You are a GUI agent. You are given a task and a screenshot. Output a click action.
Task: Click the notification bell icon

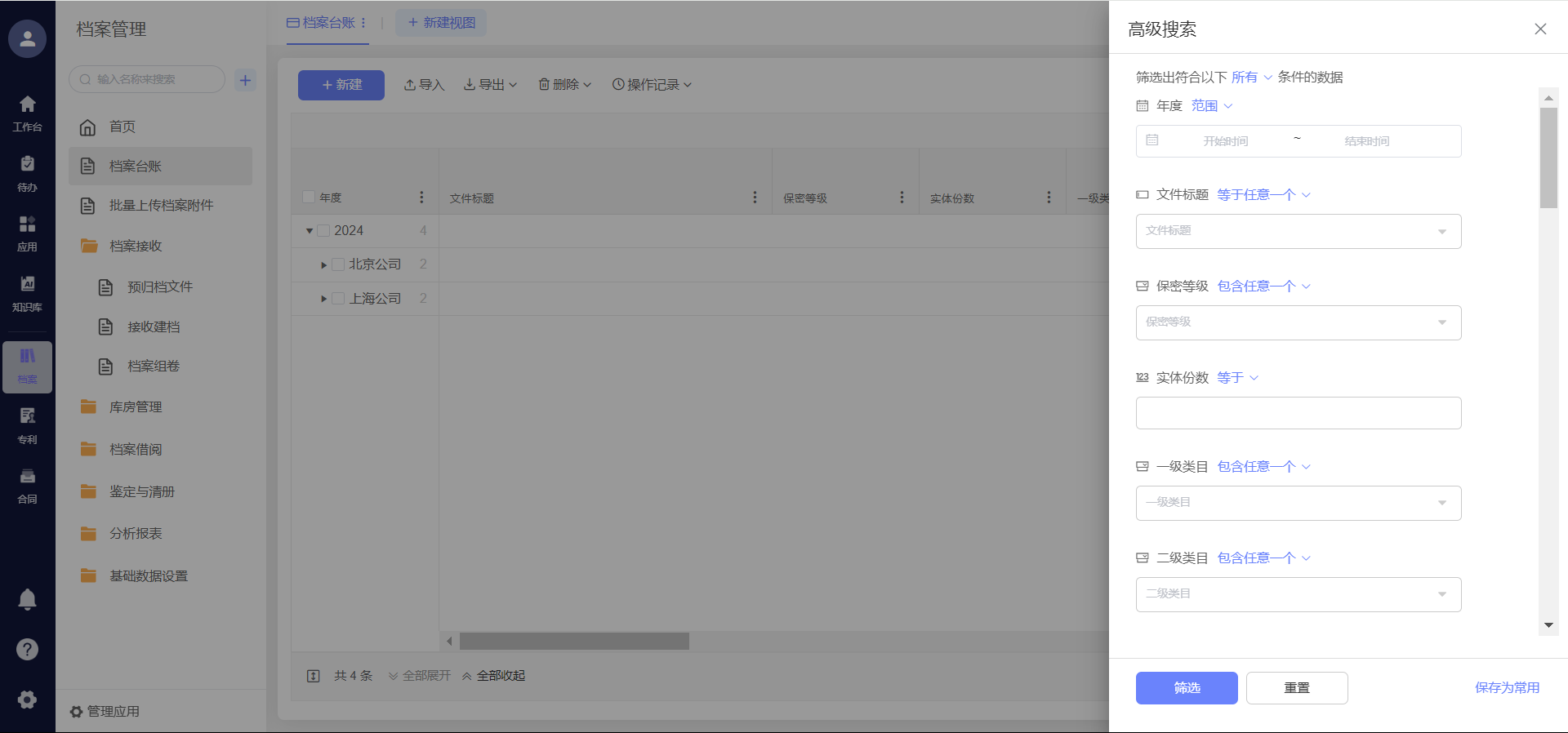coord(27,599)
